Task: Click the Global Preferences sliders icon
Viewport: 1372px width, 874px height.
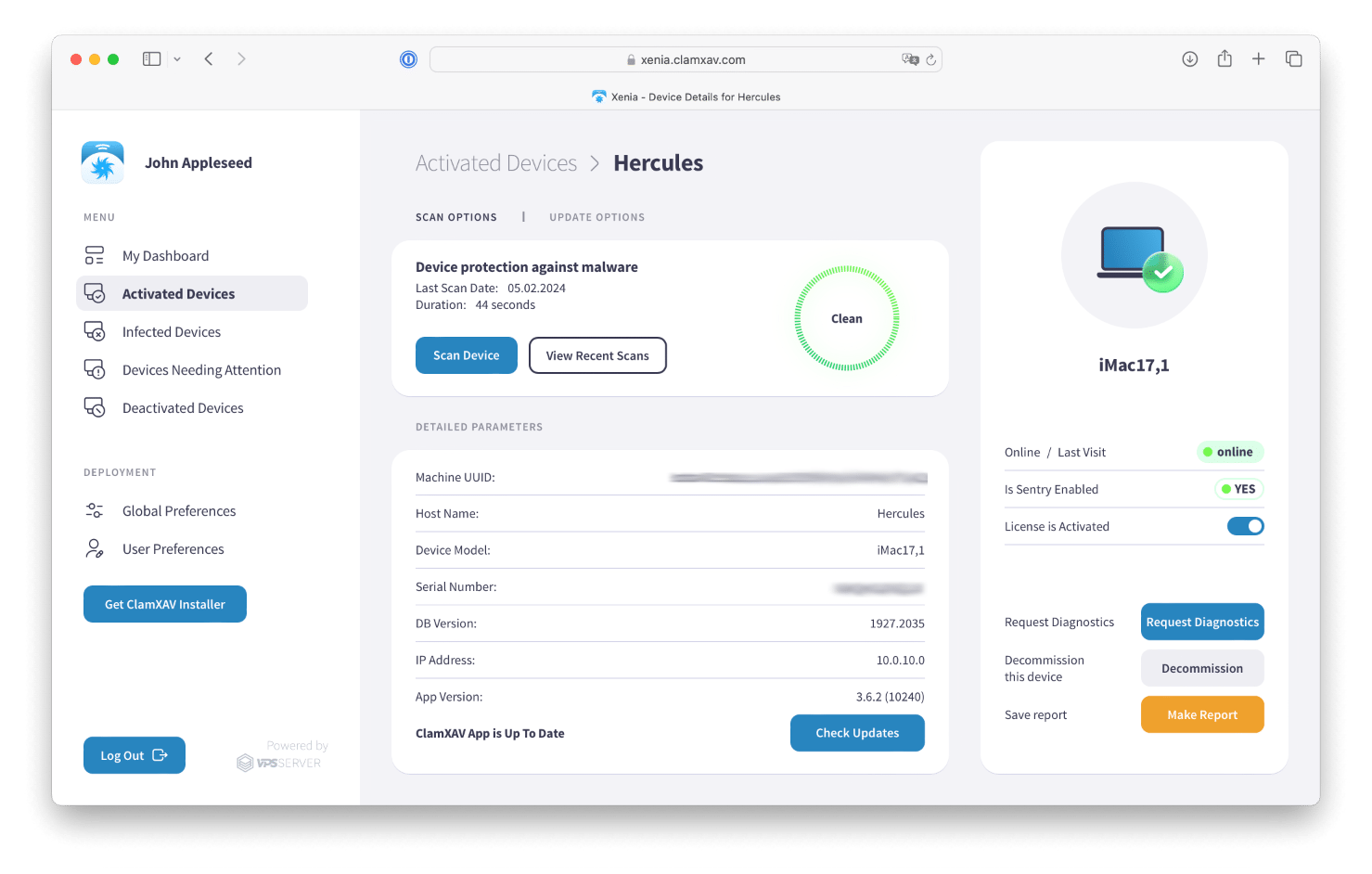Action: click(95, 510)
